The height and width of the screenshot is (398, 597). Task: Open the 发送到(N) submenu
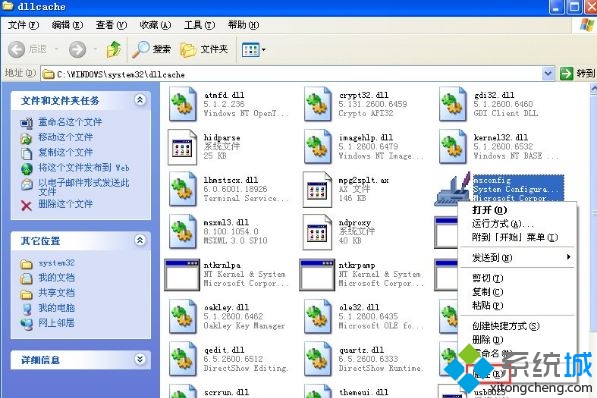pyautogui.click(x=517, y=258)
